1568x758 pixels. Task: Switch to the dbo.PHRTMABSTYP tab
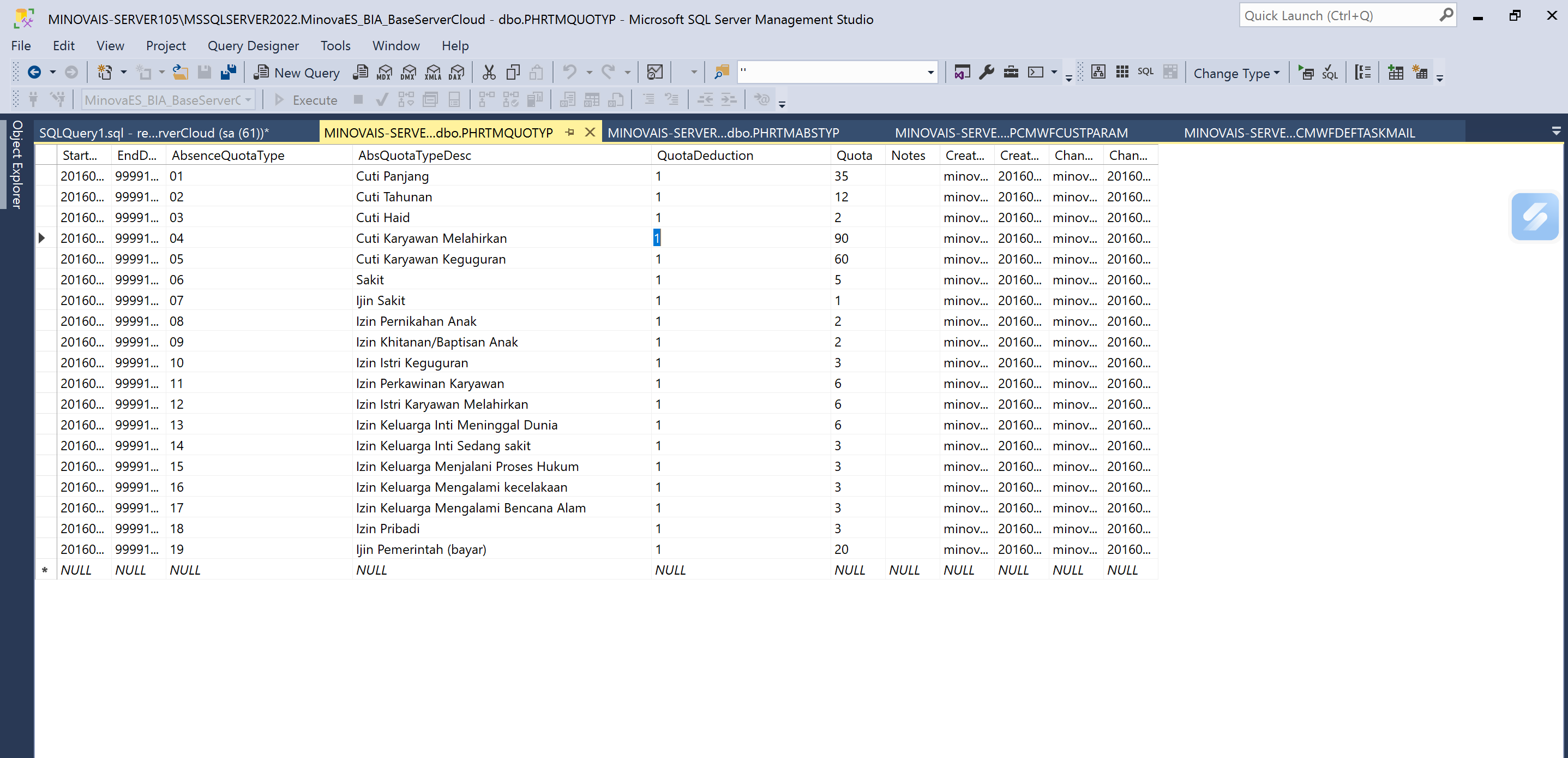[723, 133]
